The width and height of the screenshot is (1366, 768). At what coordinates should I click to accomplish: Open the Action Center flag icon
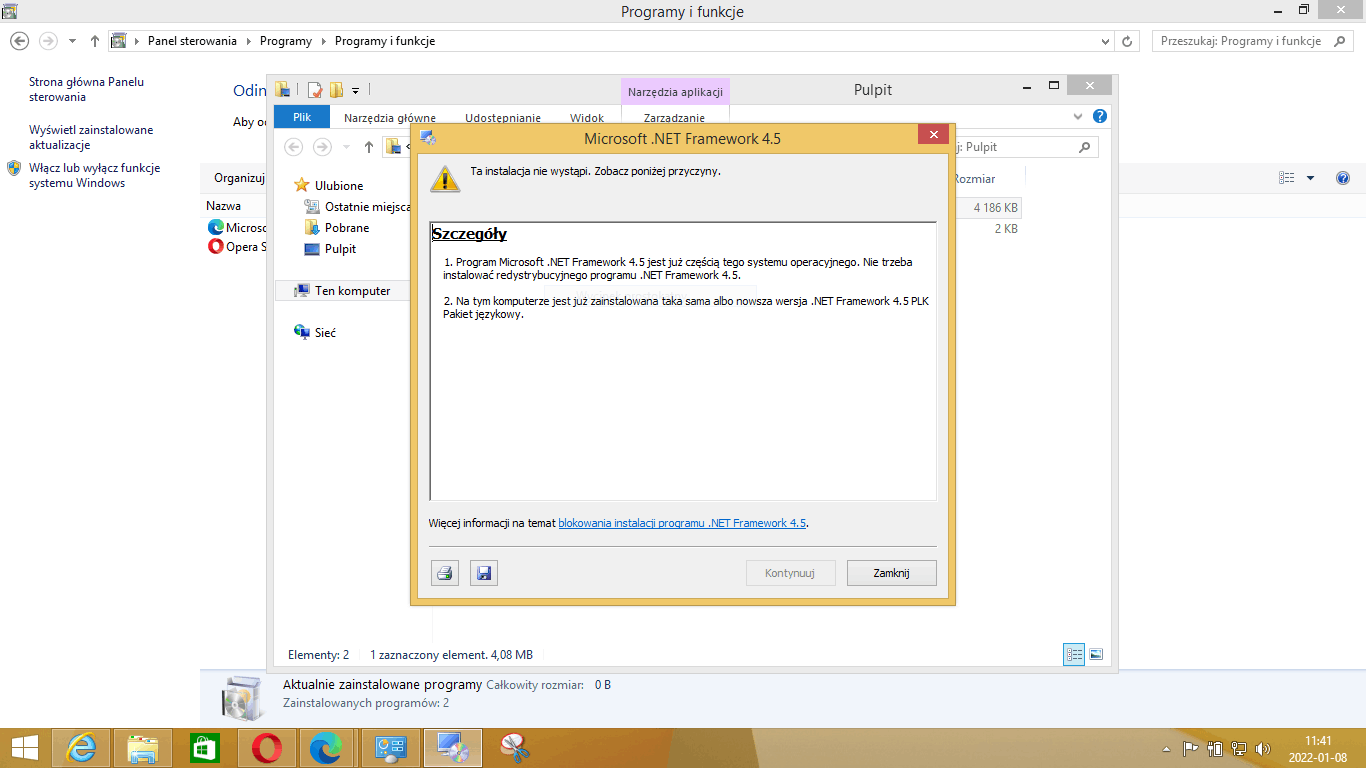tap(1191, 748)
